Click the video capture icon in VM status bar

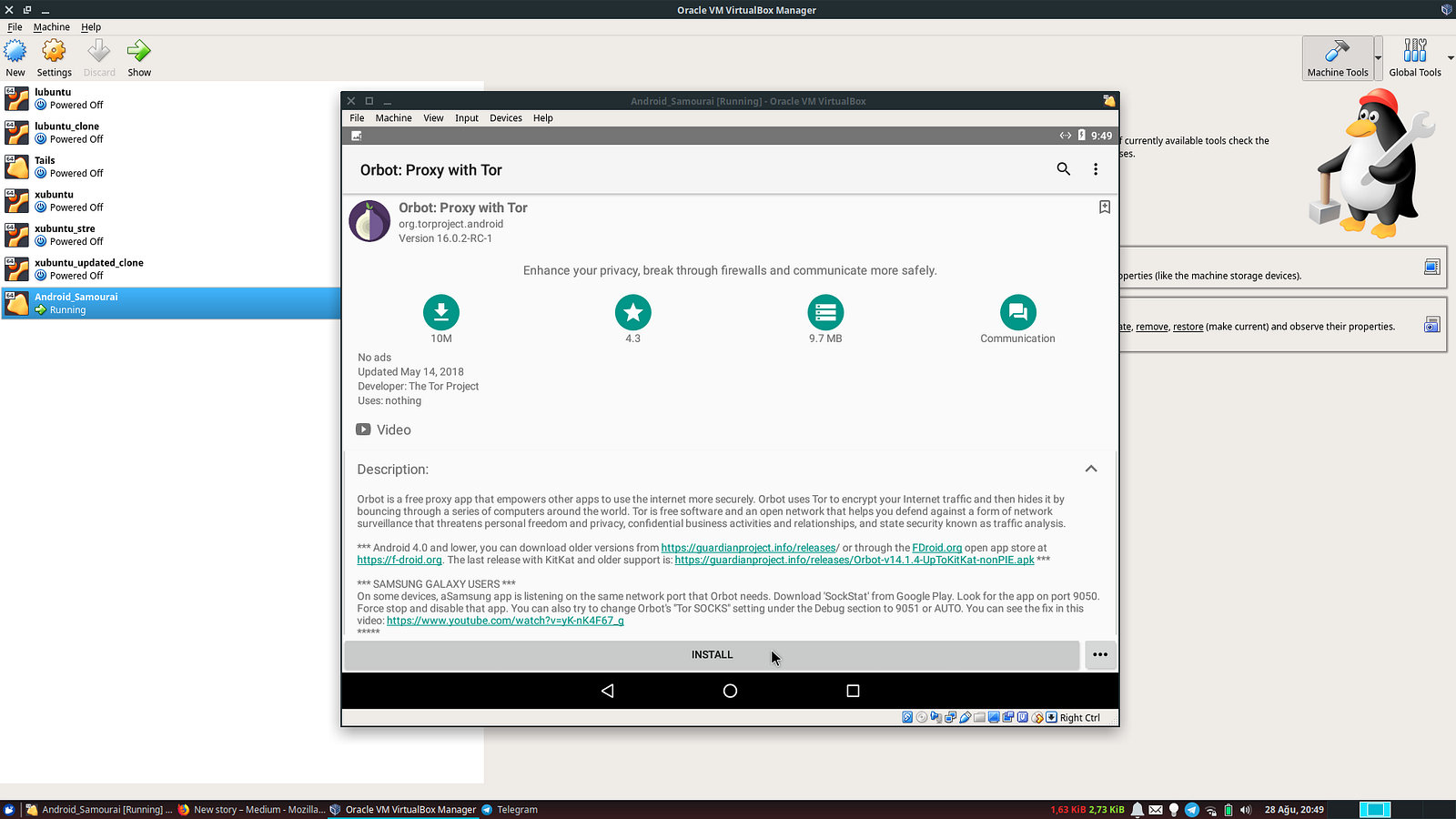click(1009, 717)
